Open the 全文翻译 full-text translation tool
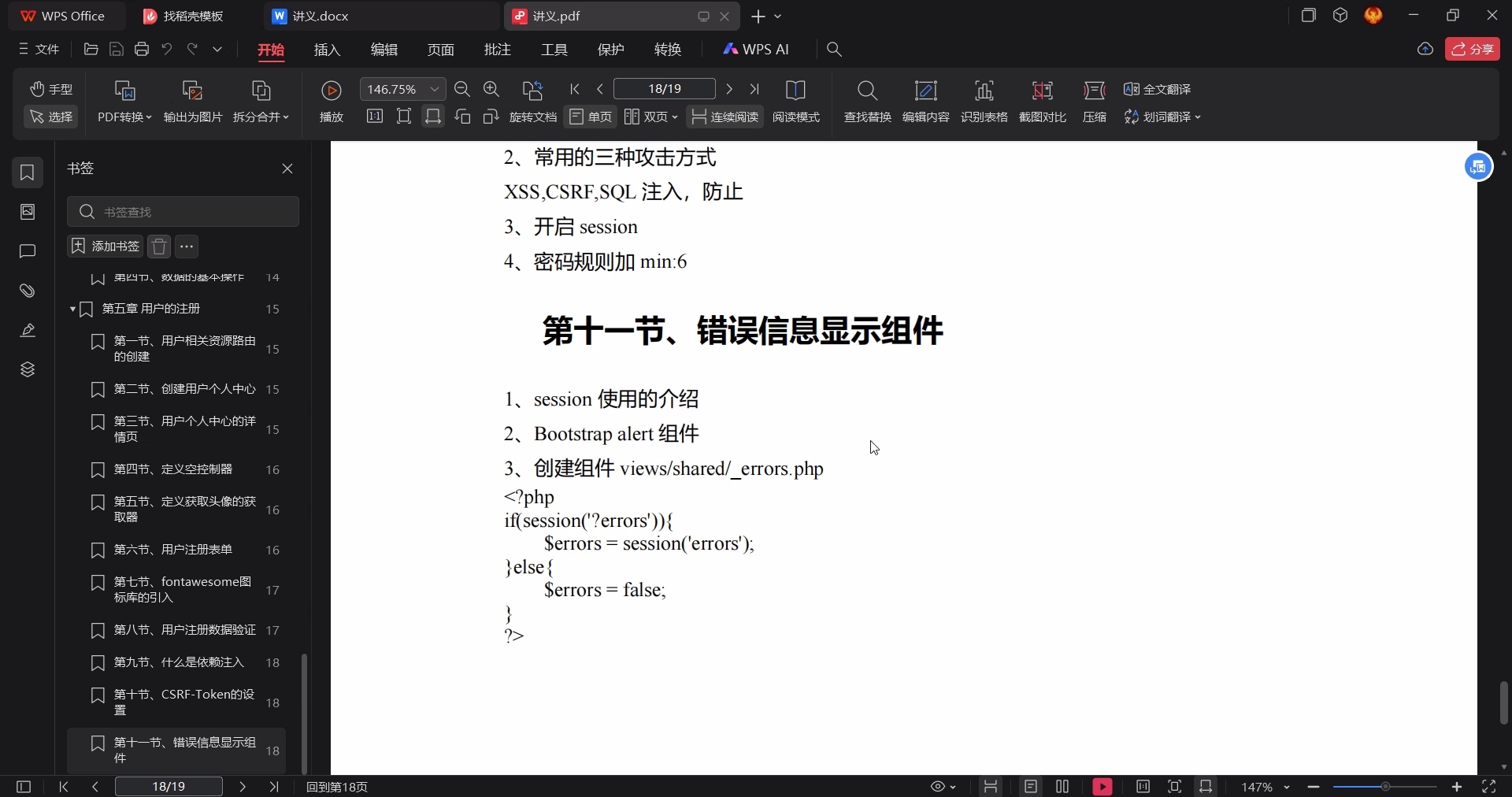Image resolution: width=1512 pixels, height=797 pixels. tap(1158, 89)
